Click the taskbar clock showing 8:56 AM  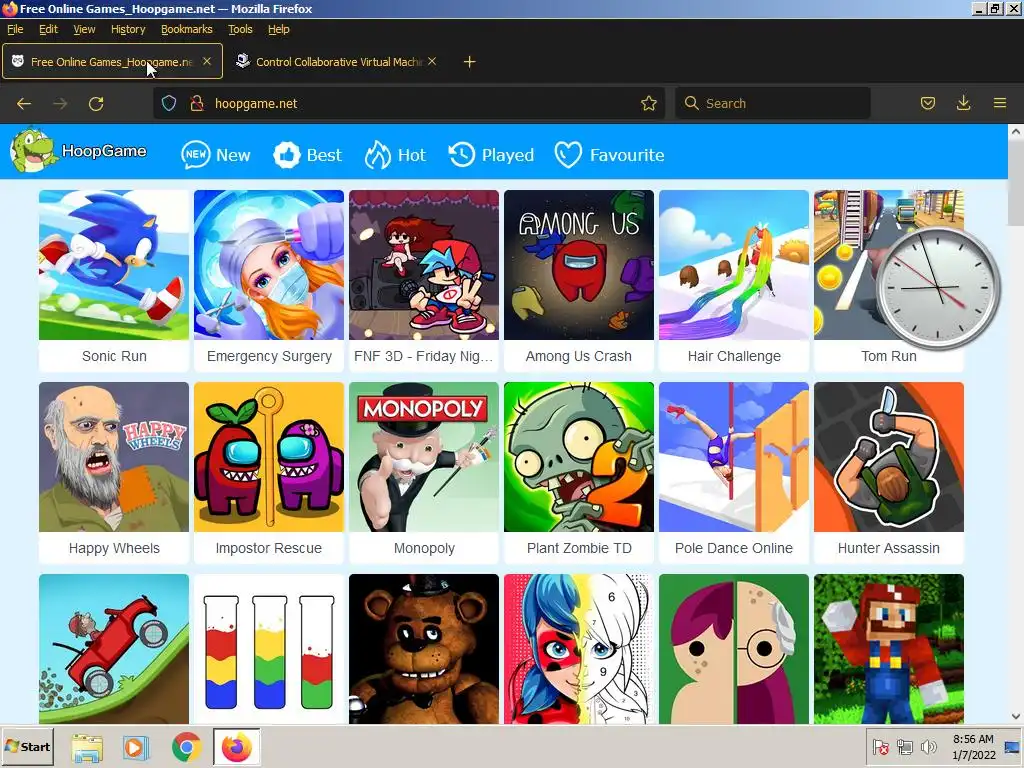(x=973, y=739)
